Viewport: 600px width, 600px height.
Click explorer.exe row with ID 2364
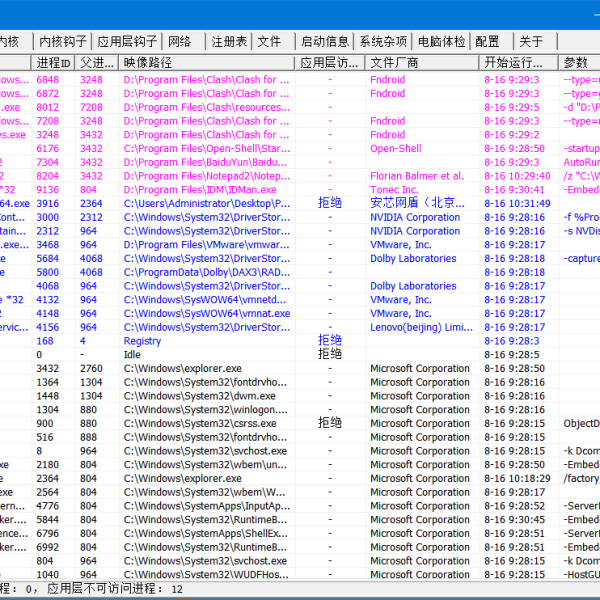tap(300, 479)
